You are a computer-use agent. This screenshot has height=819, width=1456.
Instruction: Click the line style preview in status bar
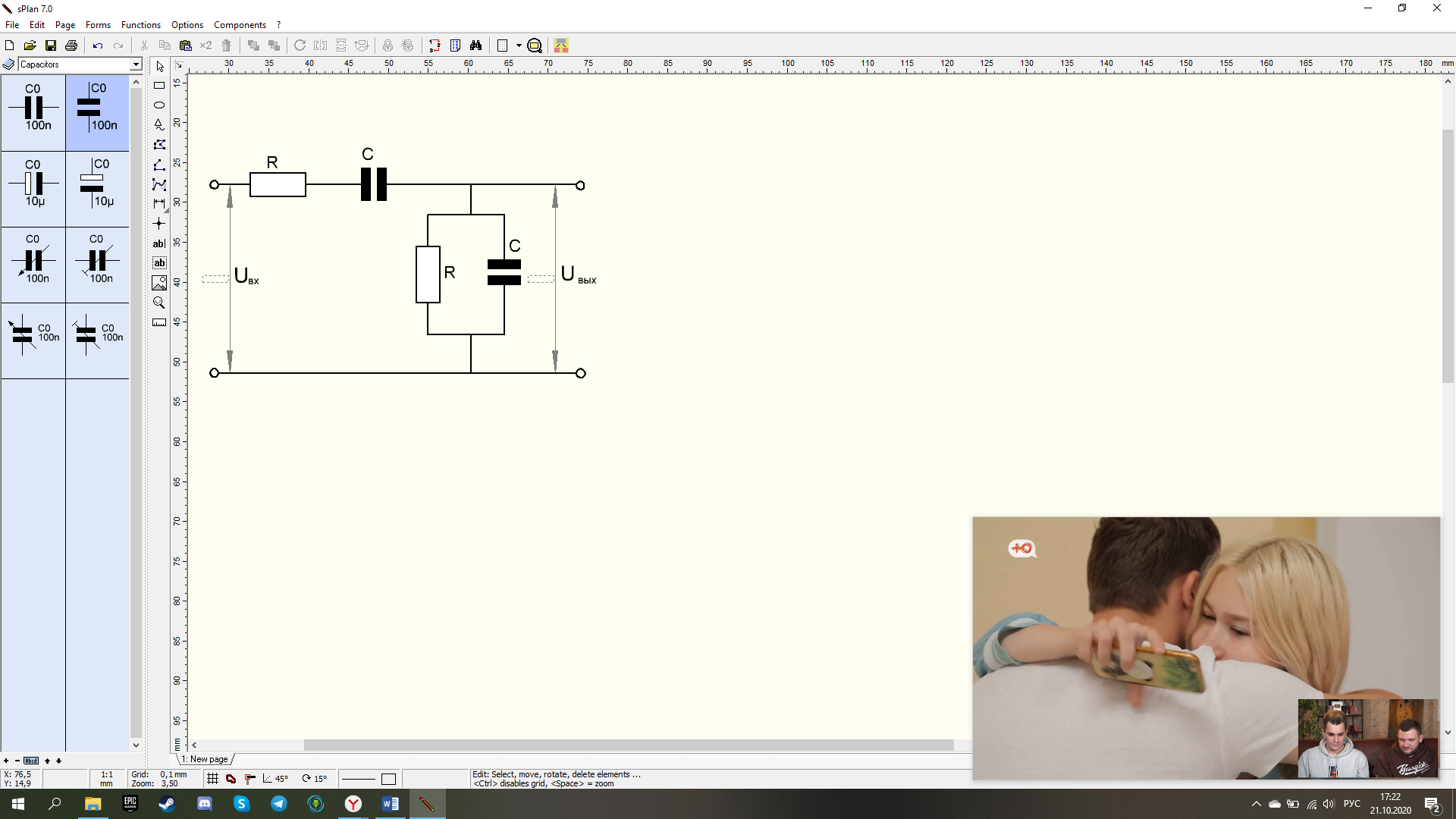(359, 779)
